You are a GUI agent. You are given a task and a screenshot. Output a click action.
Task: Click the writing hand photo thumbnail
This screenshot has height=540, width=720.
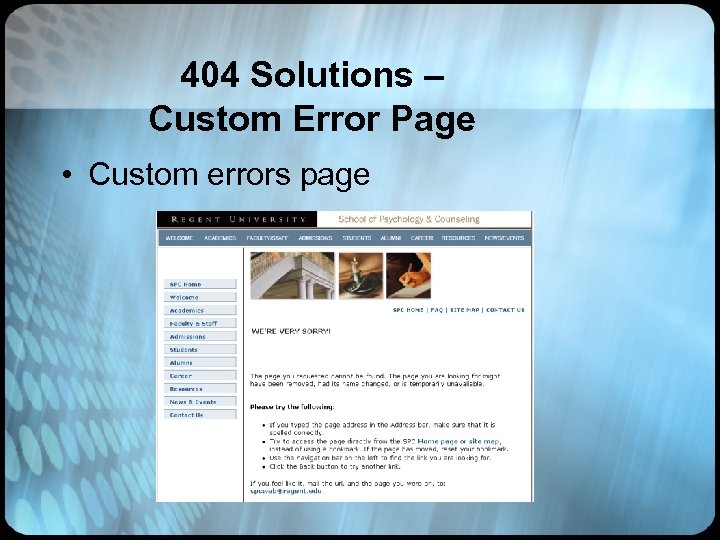(408, 276)
